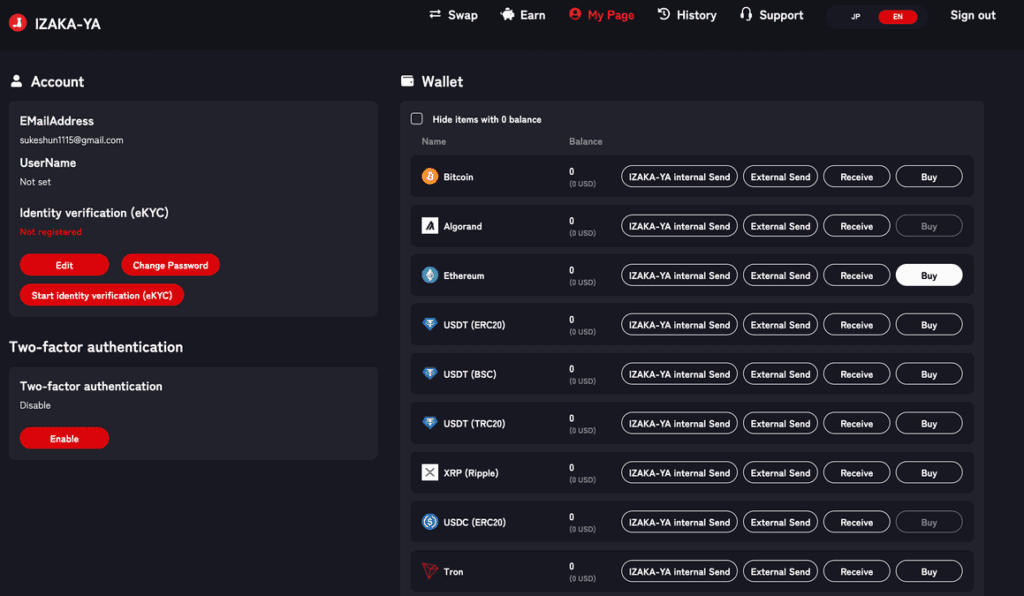
Task: Click the Change Password button
Action: click(x=170, y=265)
